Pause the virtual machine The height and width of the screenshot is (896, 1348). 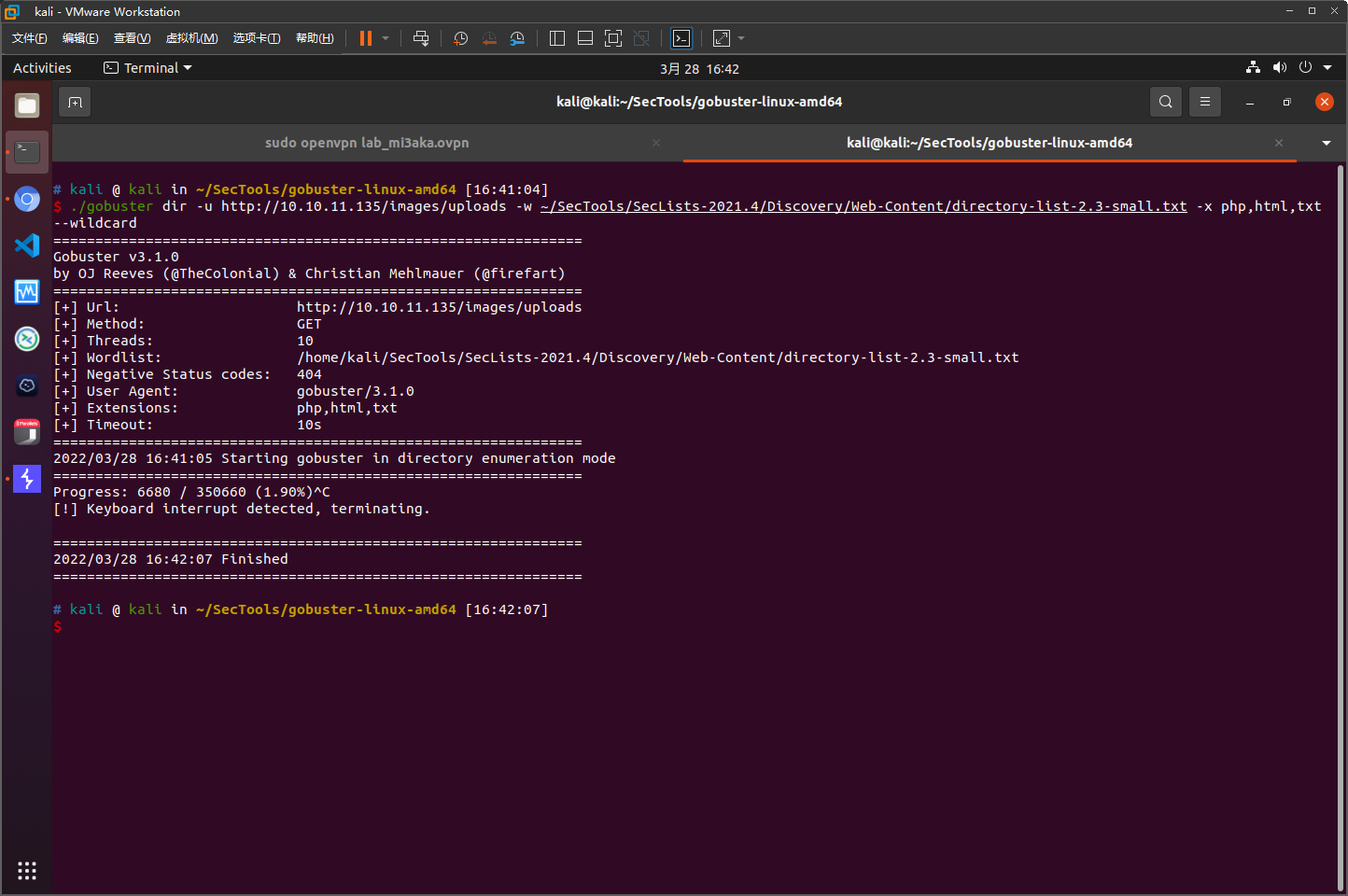tap(366, 38)
